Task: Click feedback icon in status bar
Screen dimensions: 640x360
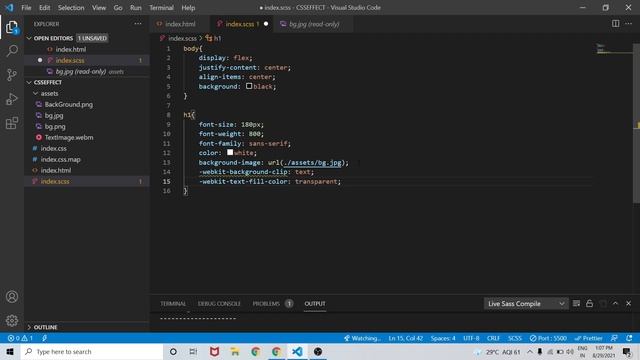Action: (614, 338)
